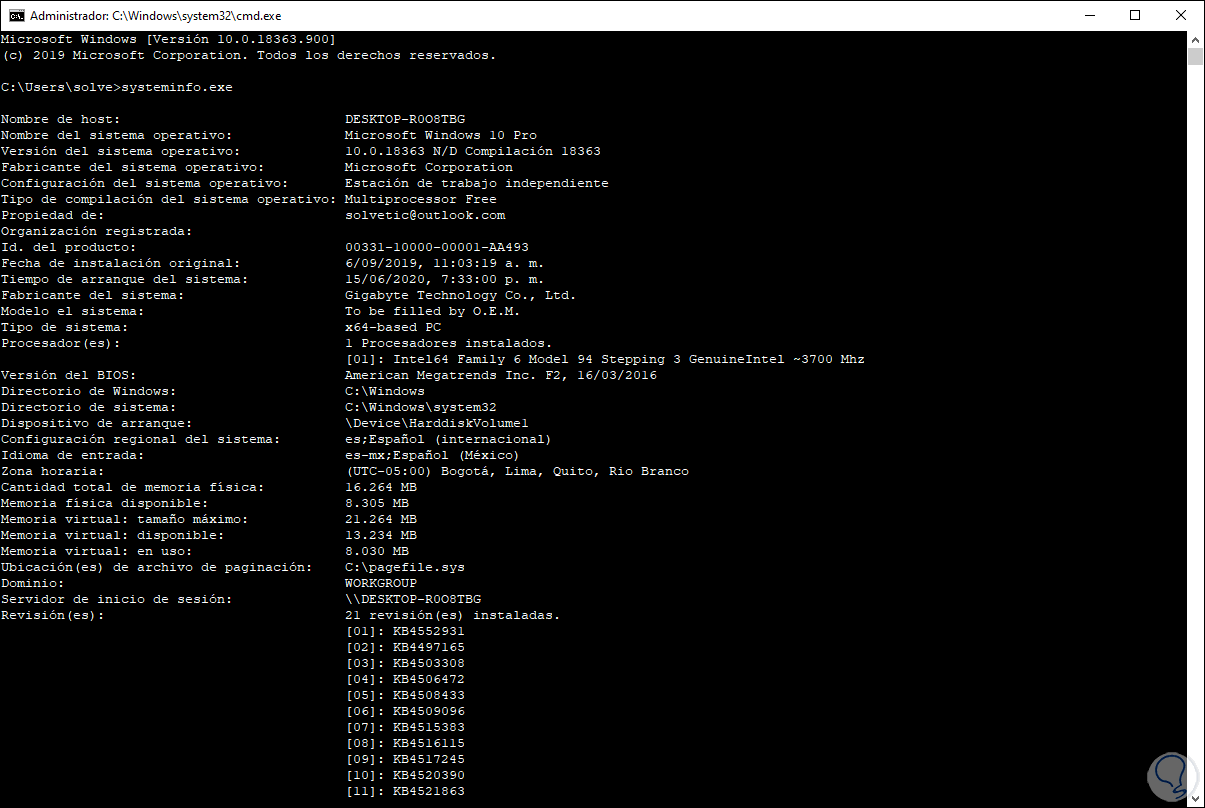Click boot time 15/06/2020 value

(x=445, y=279)
